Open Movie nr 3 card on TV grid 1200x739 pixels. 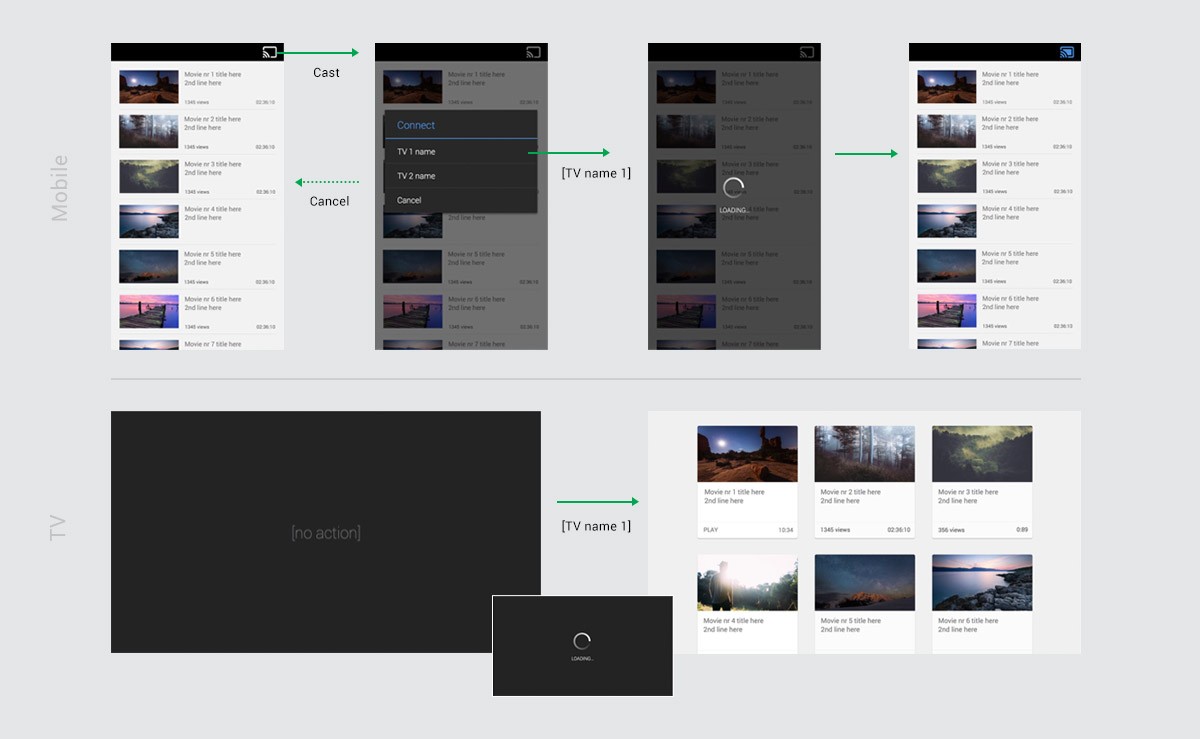(981, 480)
